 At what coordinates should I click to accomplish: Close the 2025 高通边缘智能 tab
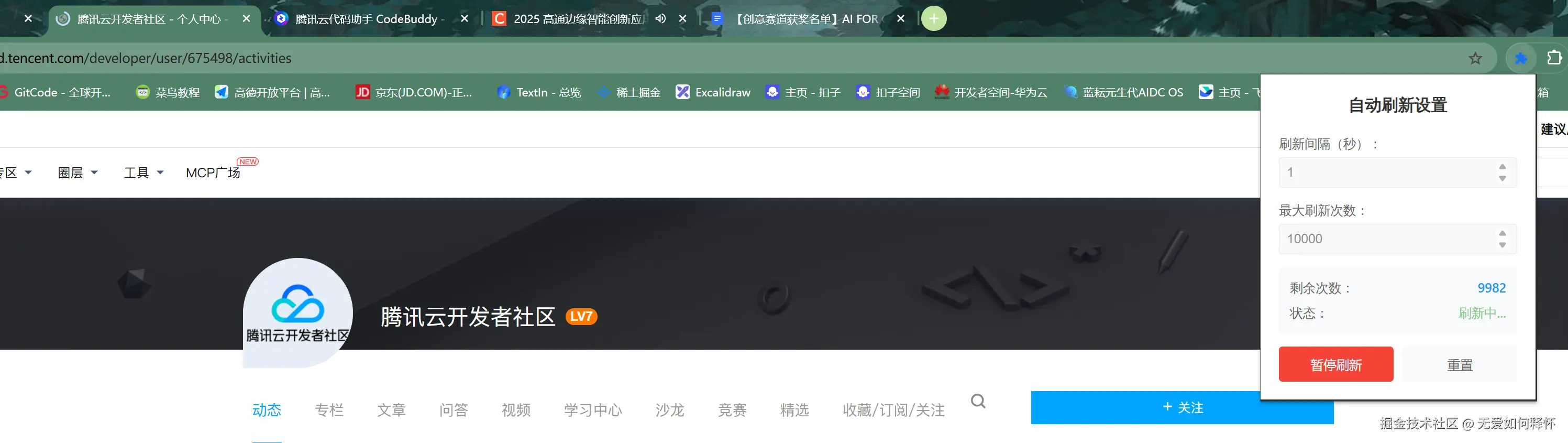(x=682, y=19)
